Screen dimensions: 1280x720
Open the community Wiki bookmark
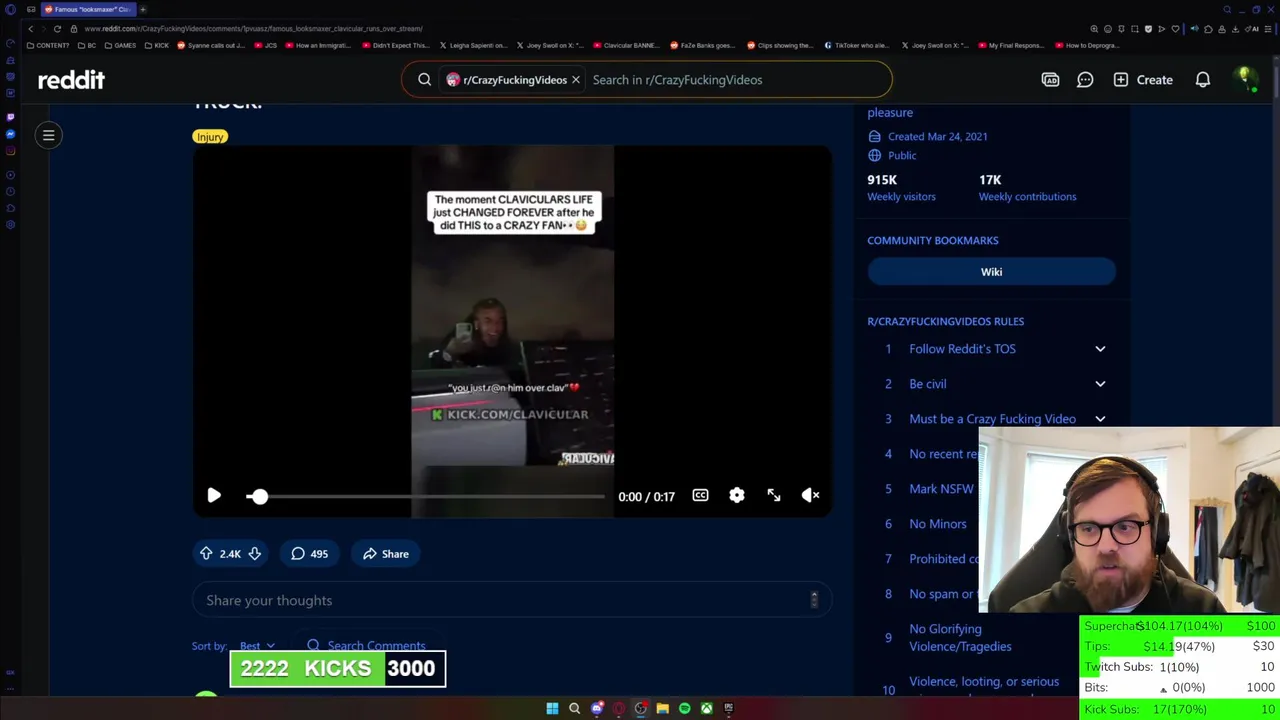coord(991,272)
